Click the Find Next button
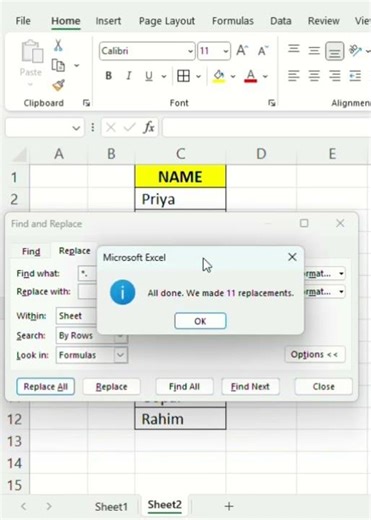Image resolution: width=371 pixels, height=520 pixels. click(250, 387)
